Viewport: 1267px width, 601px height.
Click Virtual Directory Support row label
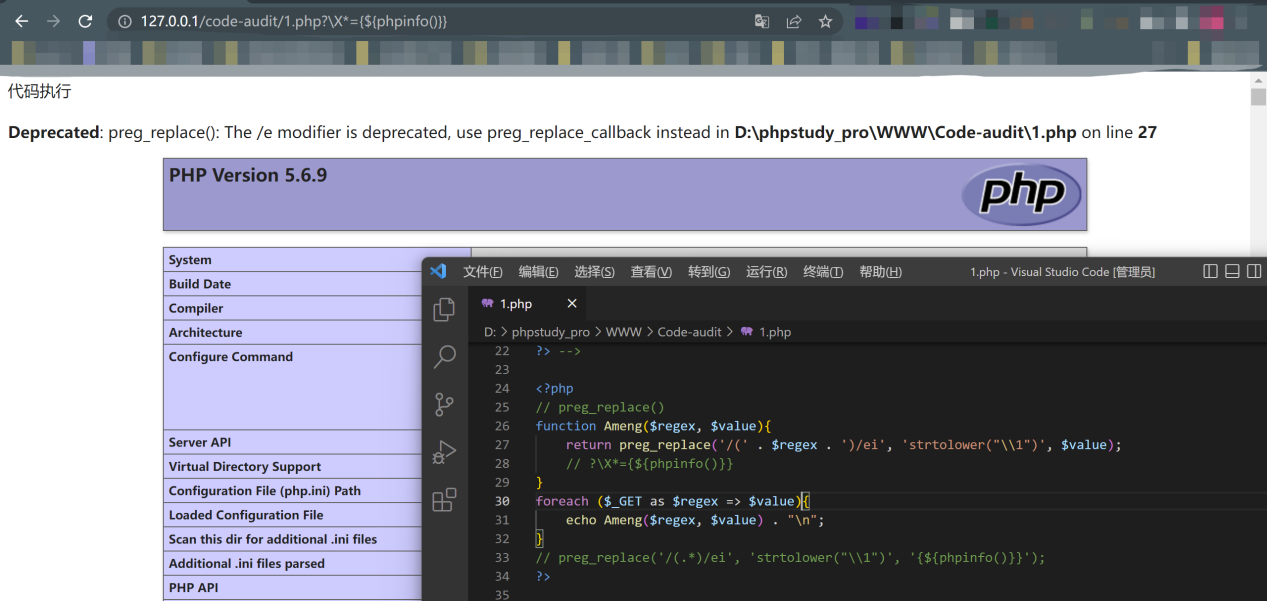tap(245, 466)
